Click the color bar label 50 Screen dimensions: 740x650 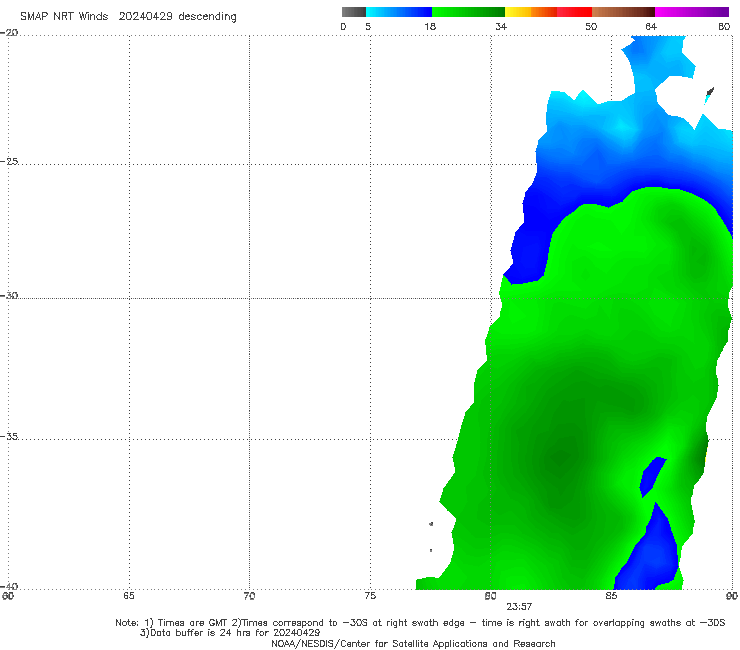[x=591, y=26]
